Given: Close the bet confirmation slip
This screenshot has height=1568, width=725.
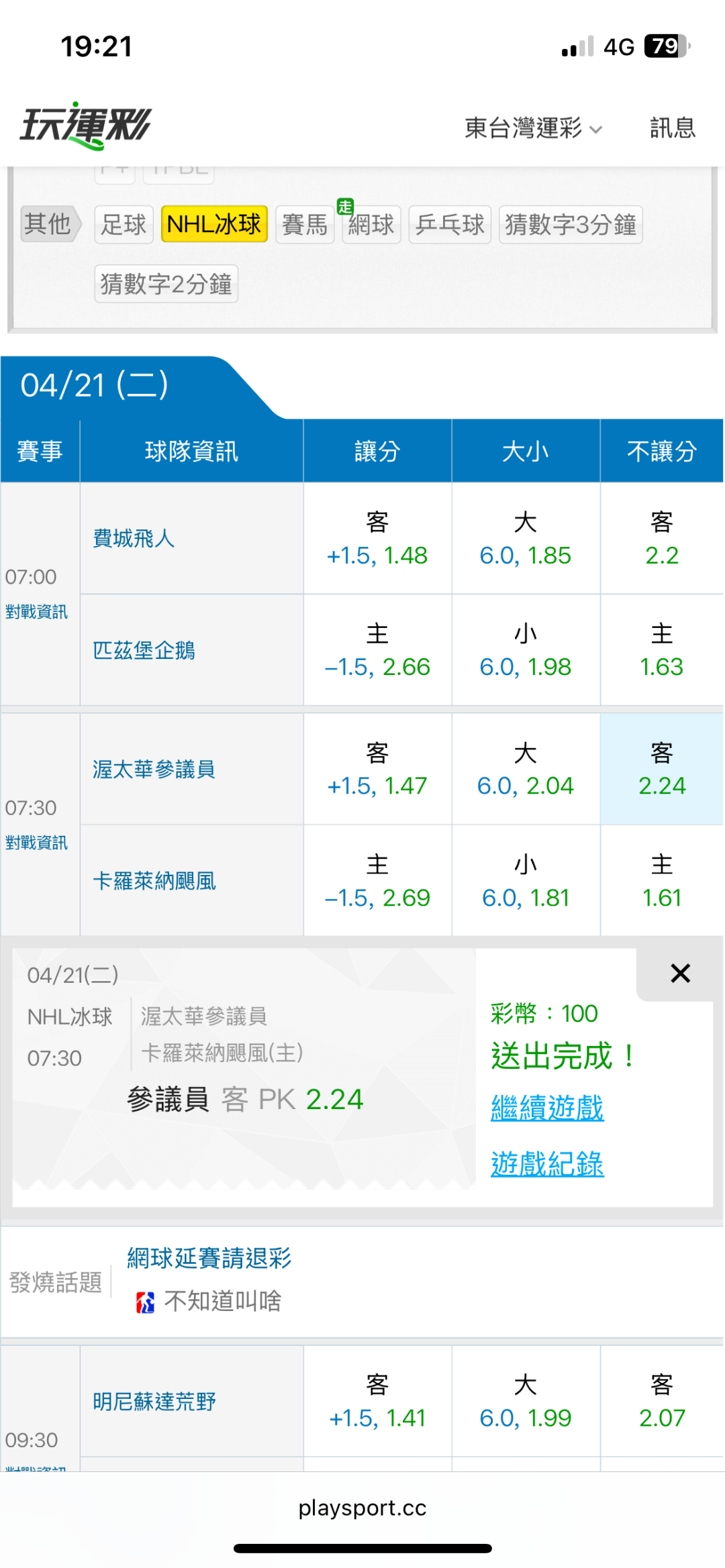Looking at the screenshot, I should pos(680,973).
